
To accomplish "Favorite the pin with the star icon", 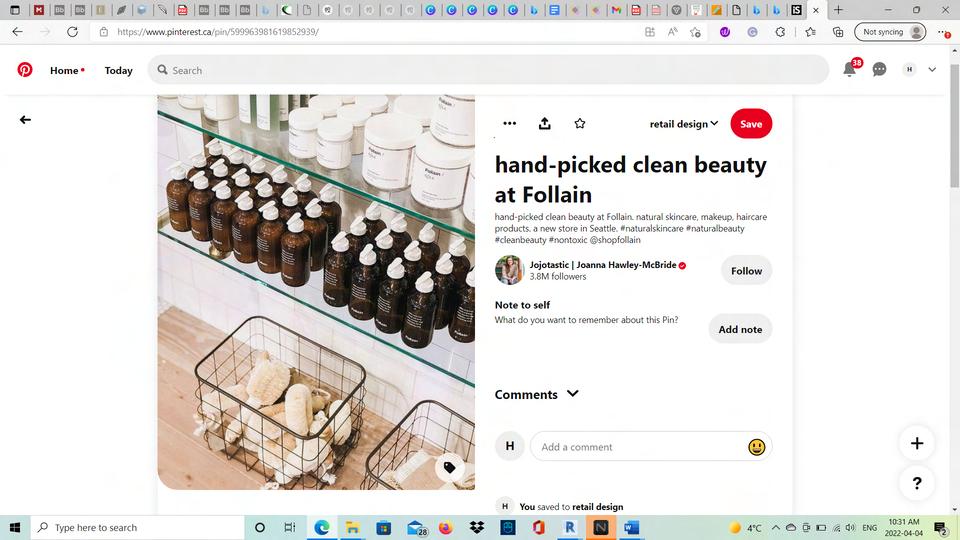I will 580,124.
